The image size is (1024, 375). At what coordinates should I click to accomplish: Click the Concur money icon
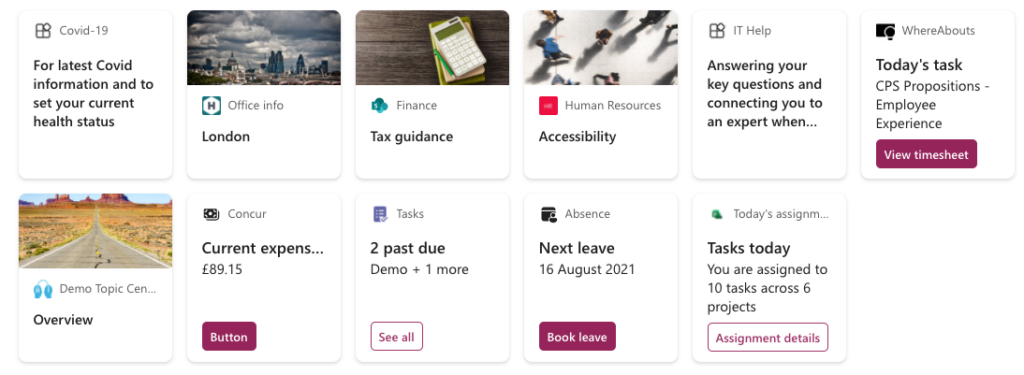pyautogui.click(x=211, y=214)
